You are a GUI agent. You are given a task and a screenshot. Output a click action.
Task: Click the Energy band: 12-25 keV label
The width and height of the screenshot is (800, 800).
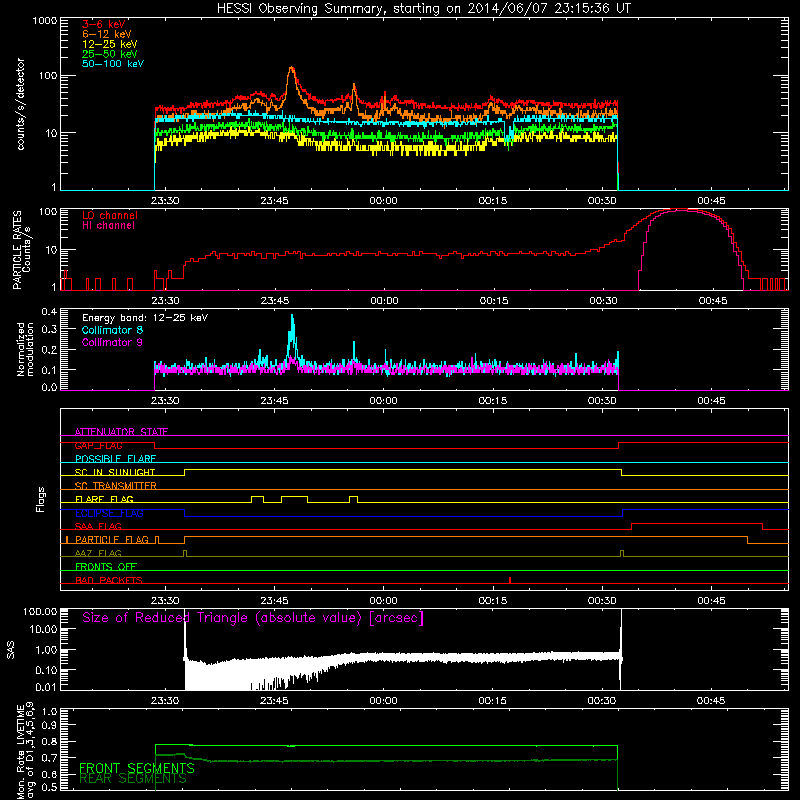[145, 318]
